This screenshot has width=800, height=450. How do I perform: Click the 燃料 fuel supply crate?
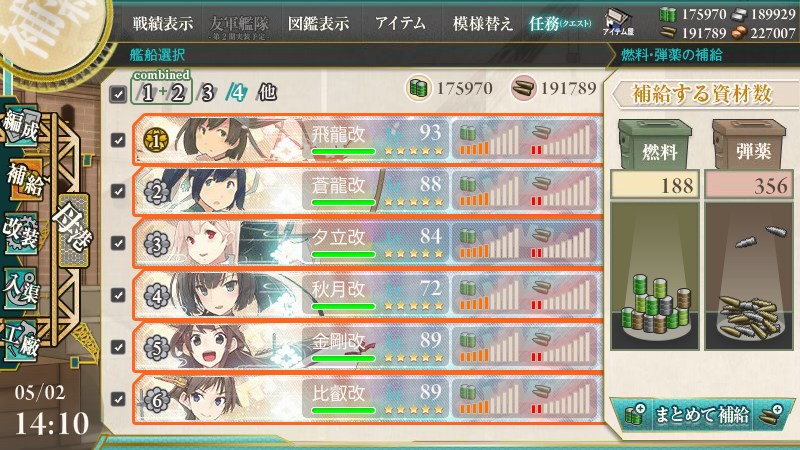pos(655,144)
